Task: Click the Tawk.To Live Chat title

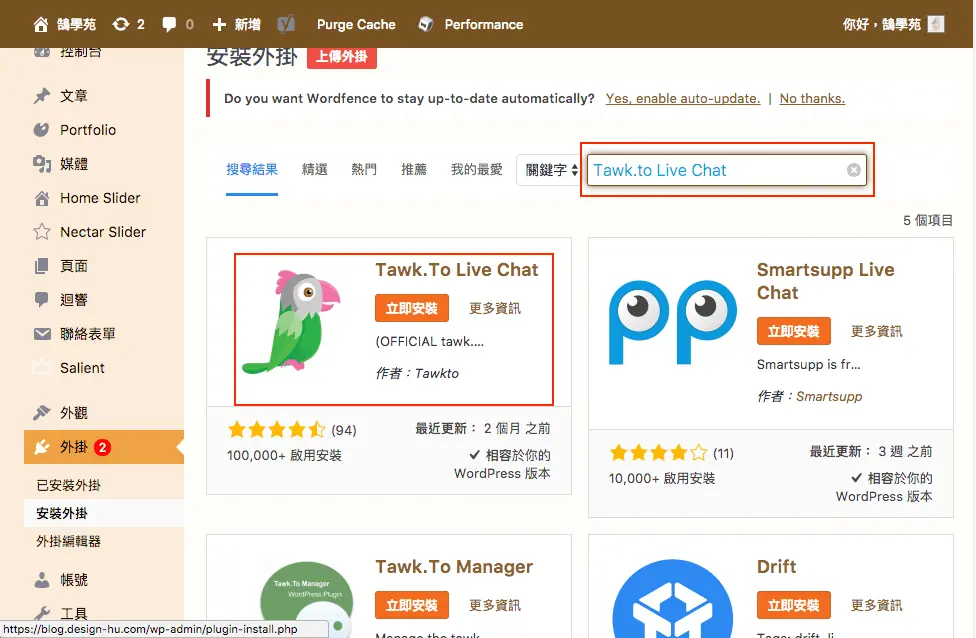Action: point(457,270)
